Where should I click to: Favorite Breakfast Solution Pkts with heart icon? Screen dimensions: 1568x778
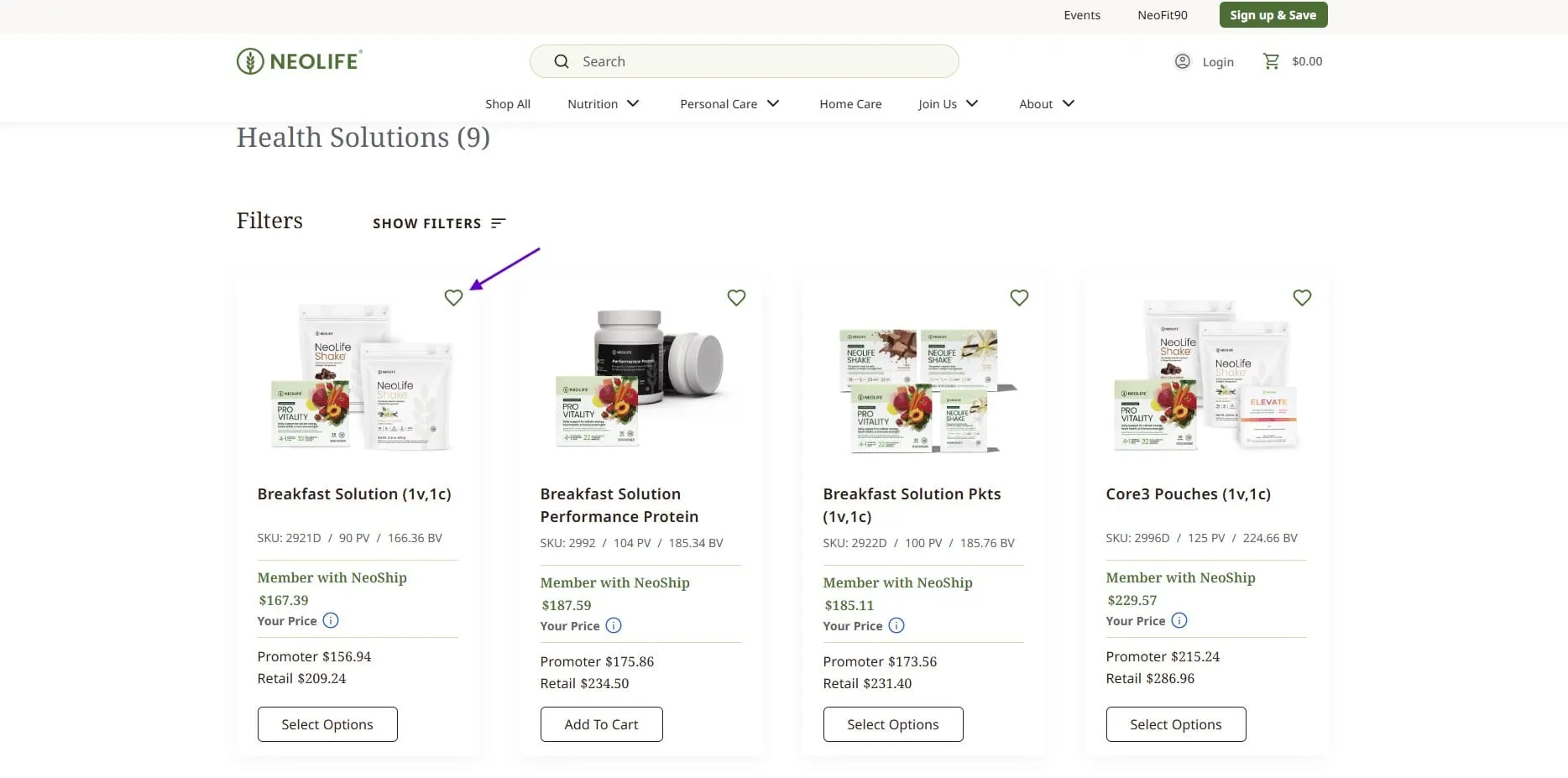(x=1019, y=298)
